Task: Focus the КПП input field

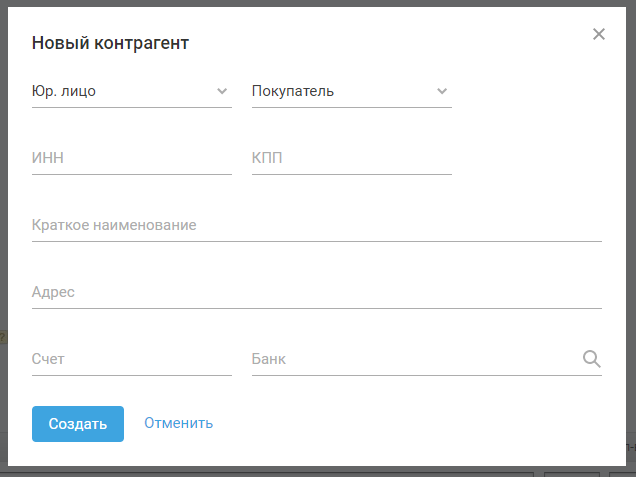Action: tap(351, 158)
